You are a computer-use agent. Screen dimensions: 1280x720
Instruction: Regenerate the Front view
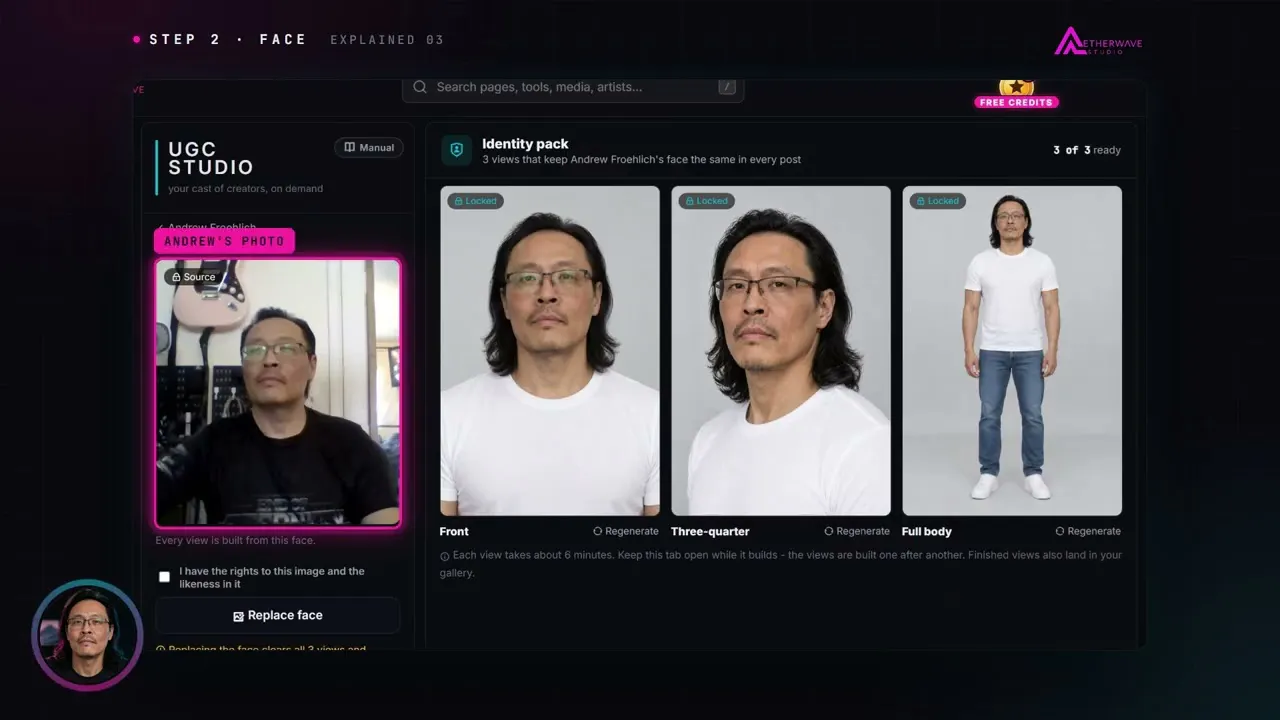pos(626,531)
